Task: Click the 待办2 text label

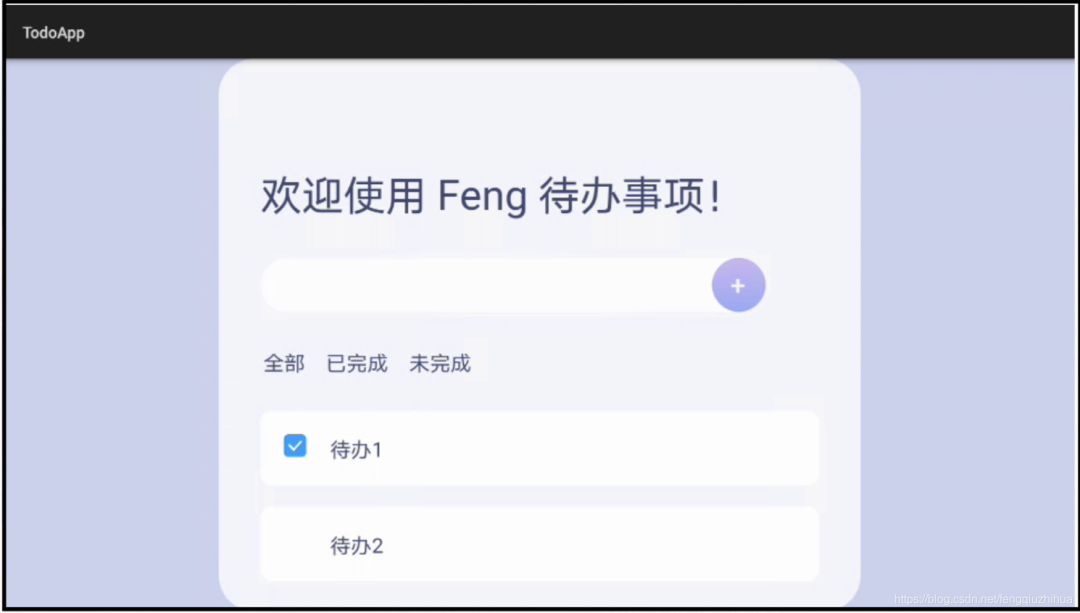Action: [x=356, y=545]
